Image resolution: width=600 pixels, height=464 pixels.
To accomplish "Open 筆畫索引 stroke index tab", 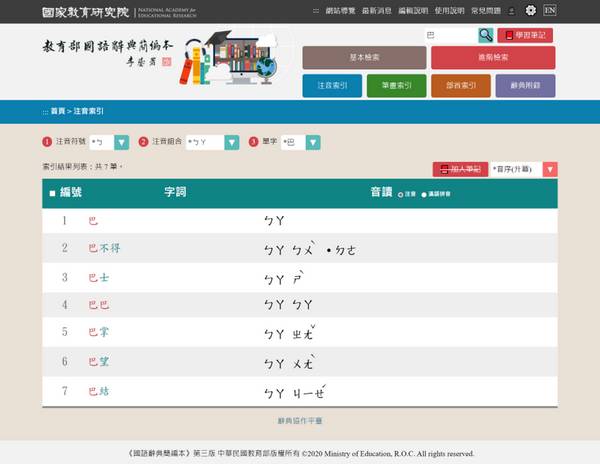I will pos(396,85).
